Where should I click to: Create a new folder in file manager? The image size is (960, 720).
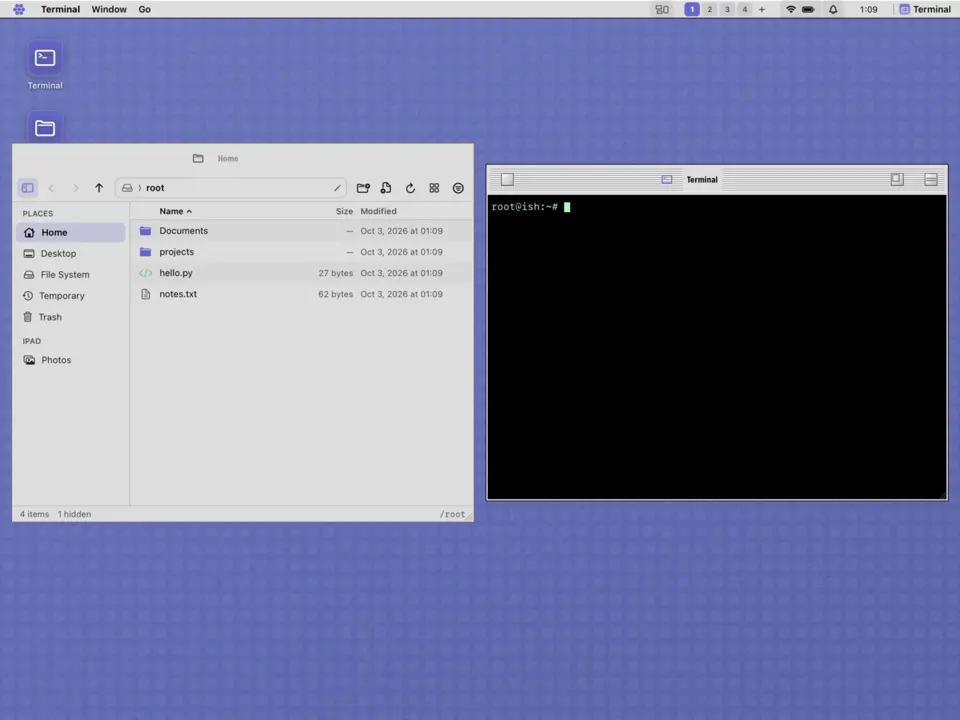(x=363, y=188)
